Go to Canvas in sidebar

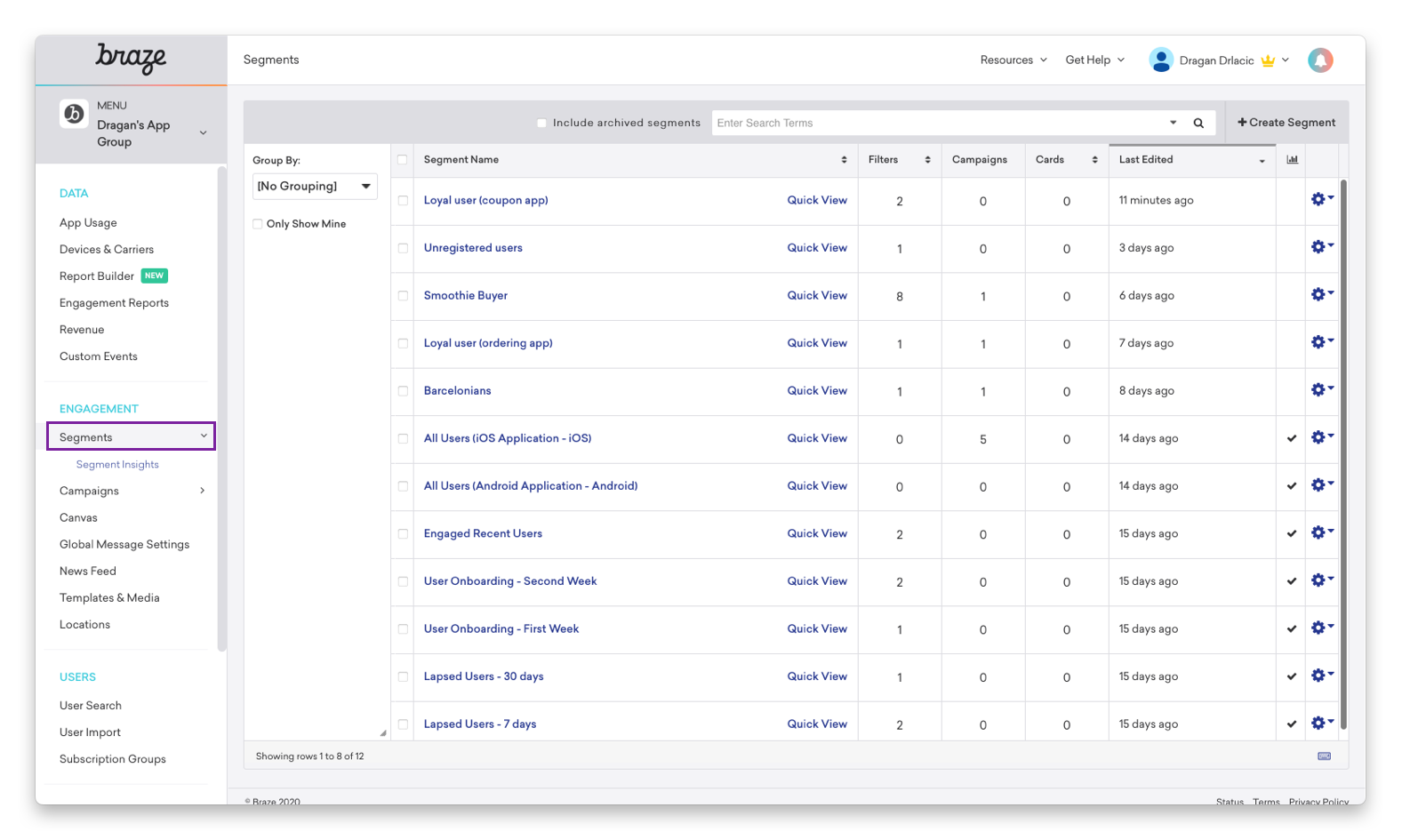click(x=78, y=517)
